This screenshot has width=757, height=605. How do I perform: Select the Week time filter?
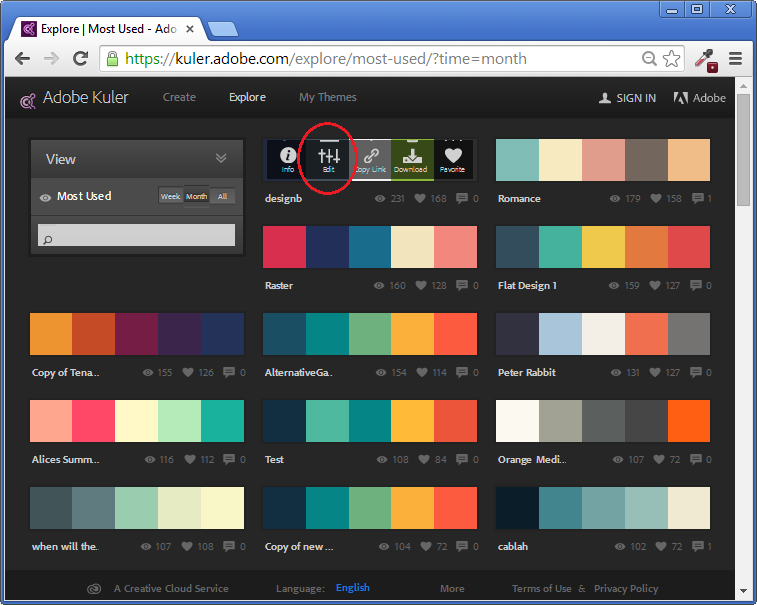170,196
